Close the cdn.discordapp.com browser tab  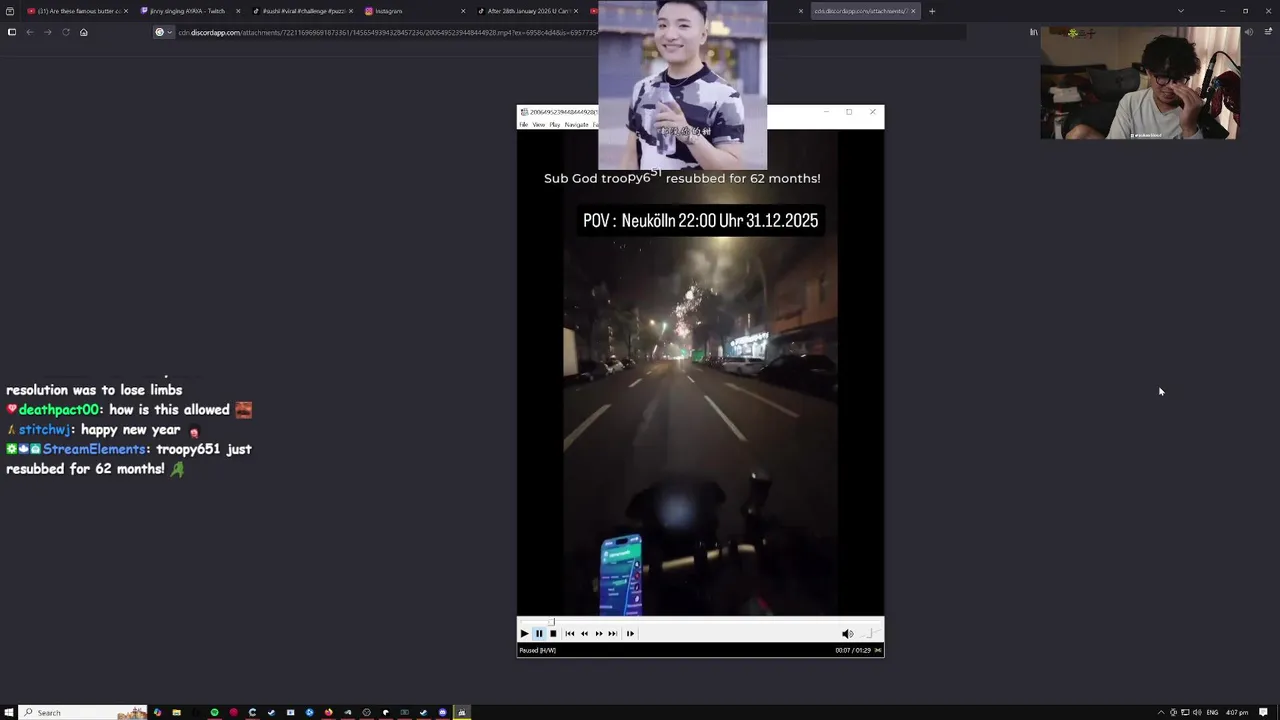[x=913, y=11]
